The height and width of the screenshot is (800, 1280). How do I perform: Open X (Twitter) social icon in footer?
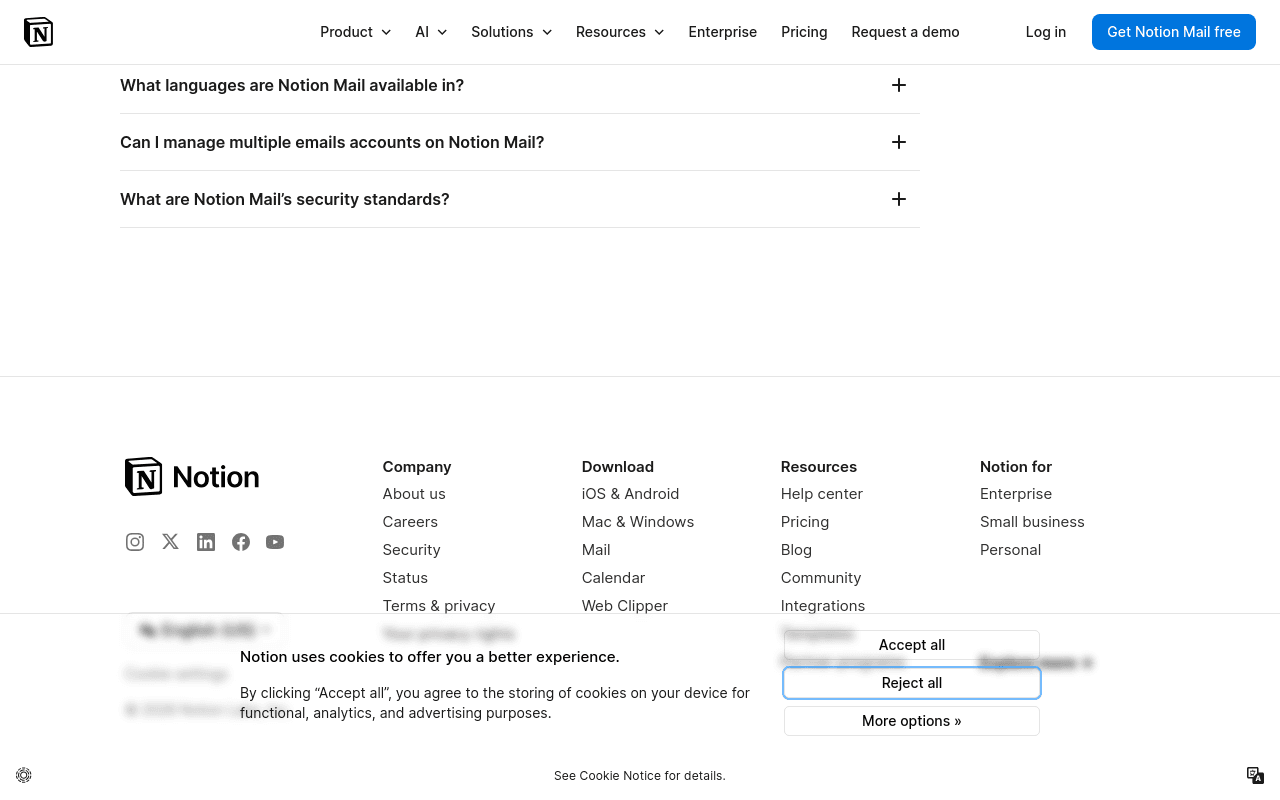tap(171, 542)
